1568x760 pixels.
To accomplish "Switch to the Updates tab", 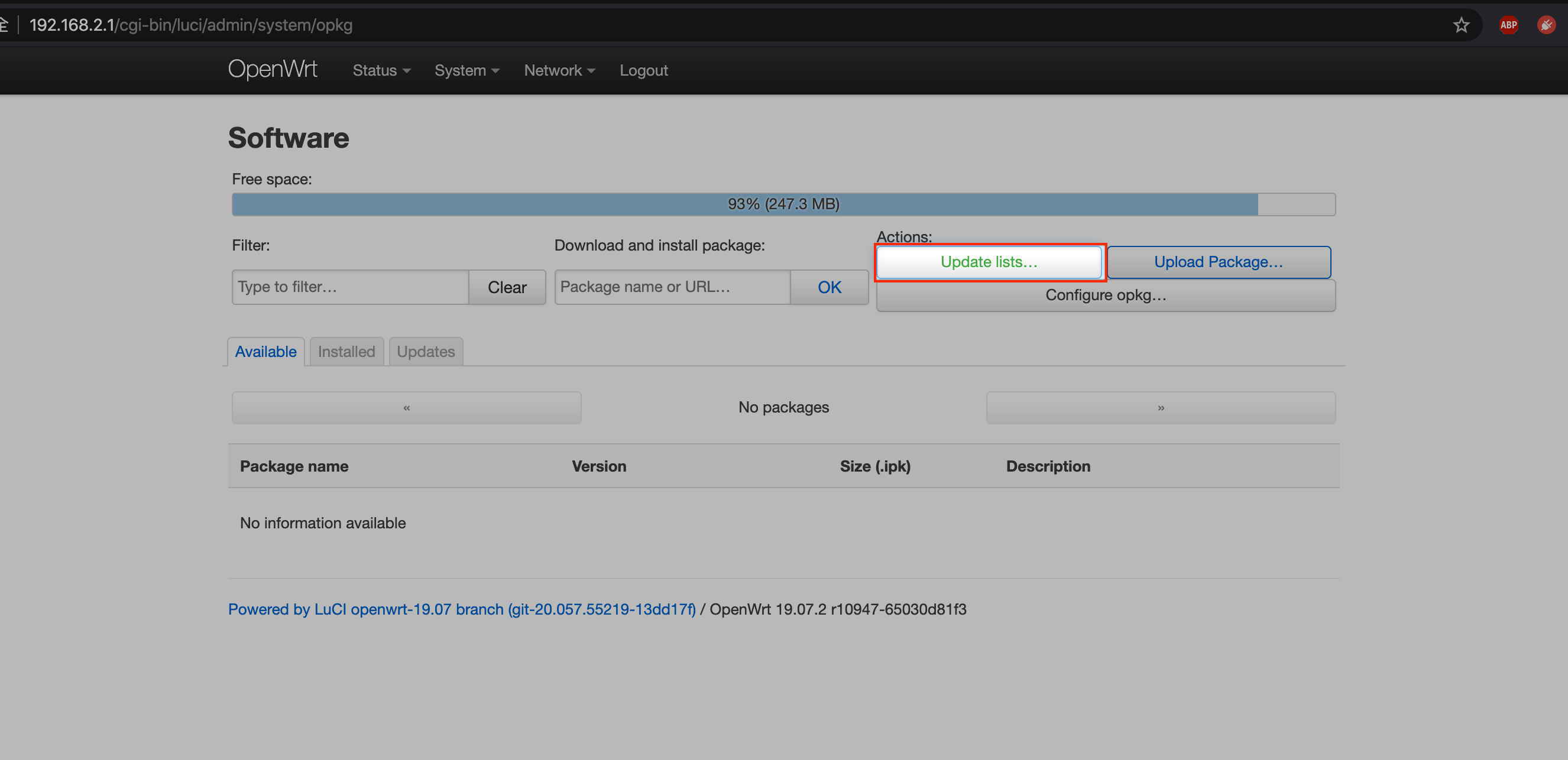I will pyautogui.click(x=426, y=351).
